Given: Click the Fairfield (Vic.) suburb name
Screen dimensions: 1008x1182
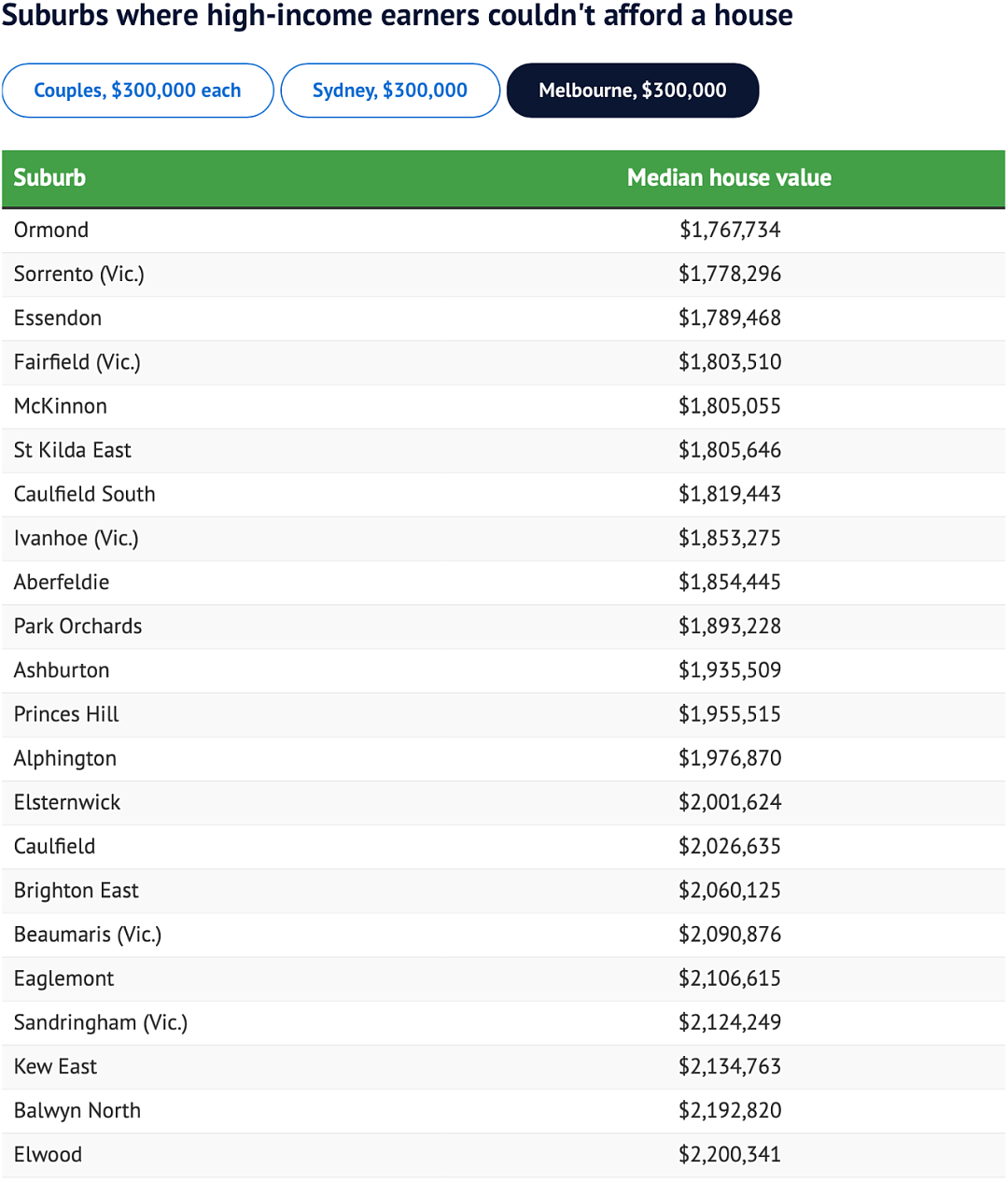Looking at the screenshot, I should click(77, 362).
